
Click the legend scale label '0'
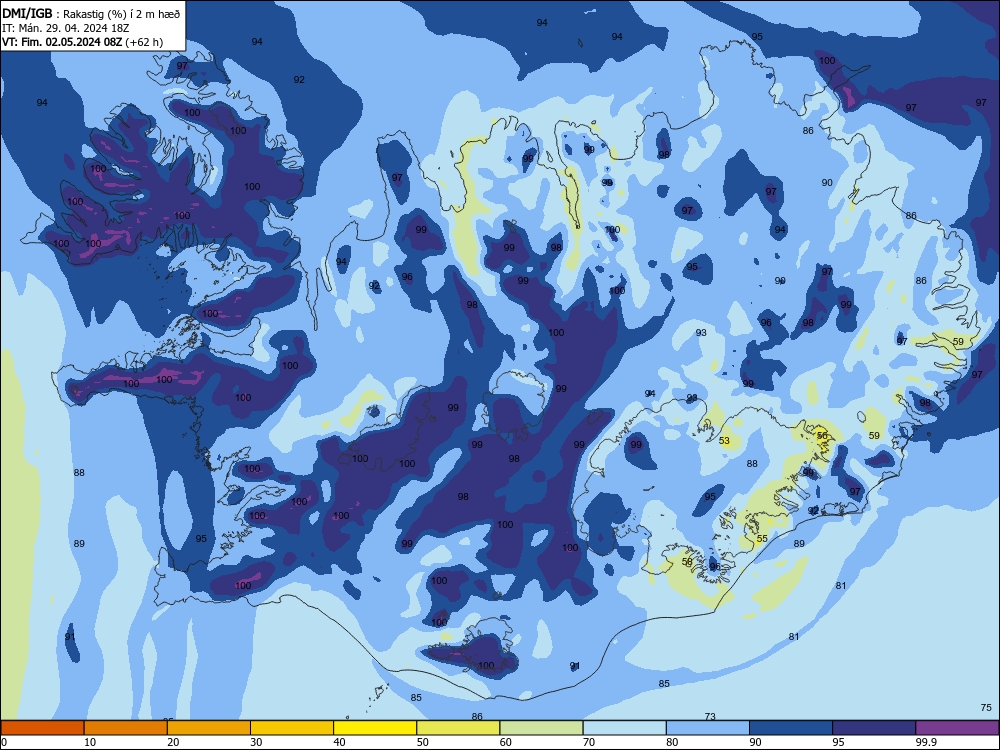click(x=4, y=742)
